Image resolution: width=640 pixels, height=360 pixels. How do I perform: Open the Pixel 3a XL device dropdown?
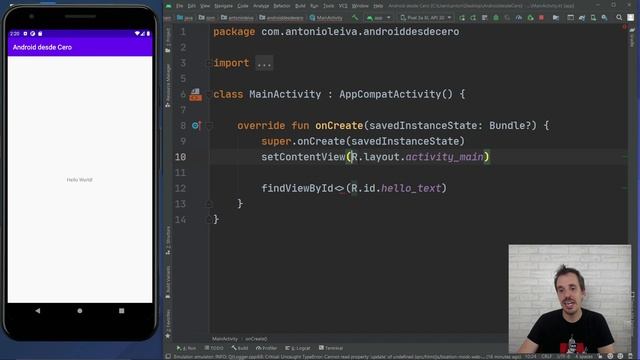[x=426, y=18]
